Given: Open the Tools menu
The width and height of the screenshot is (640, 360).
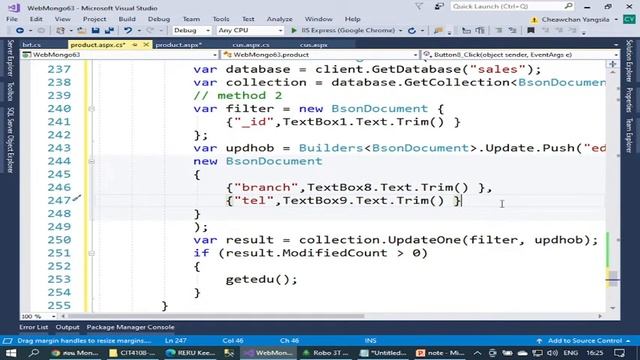Looking at the screenshot, I should 221,19.
